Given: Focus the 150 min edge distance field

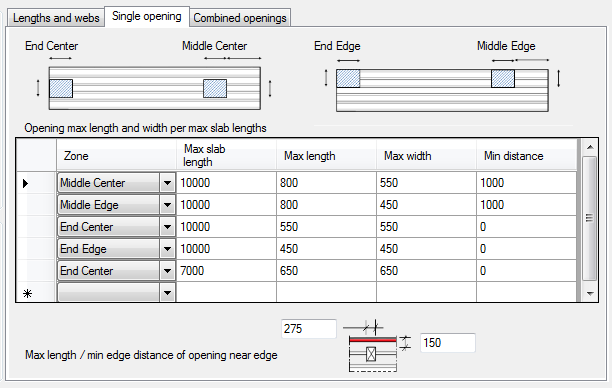Looking at the screenshot, I should click(x=448, y=343).
